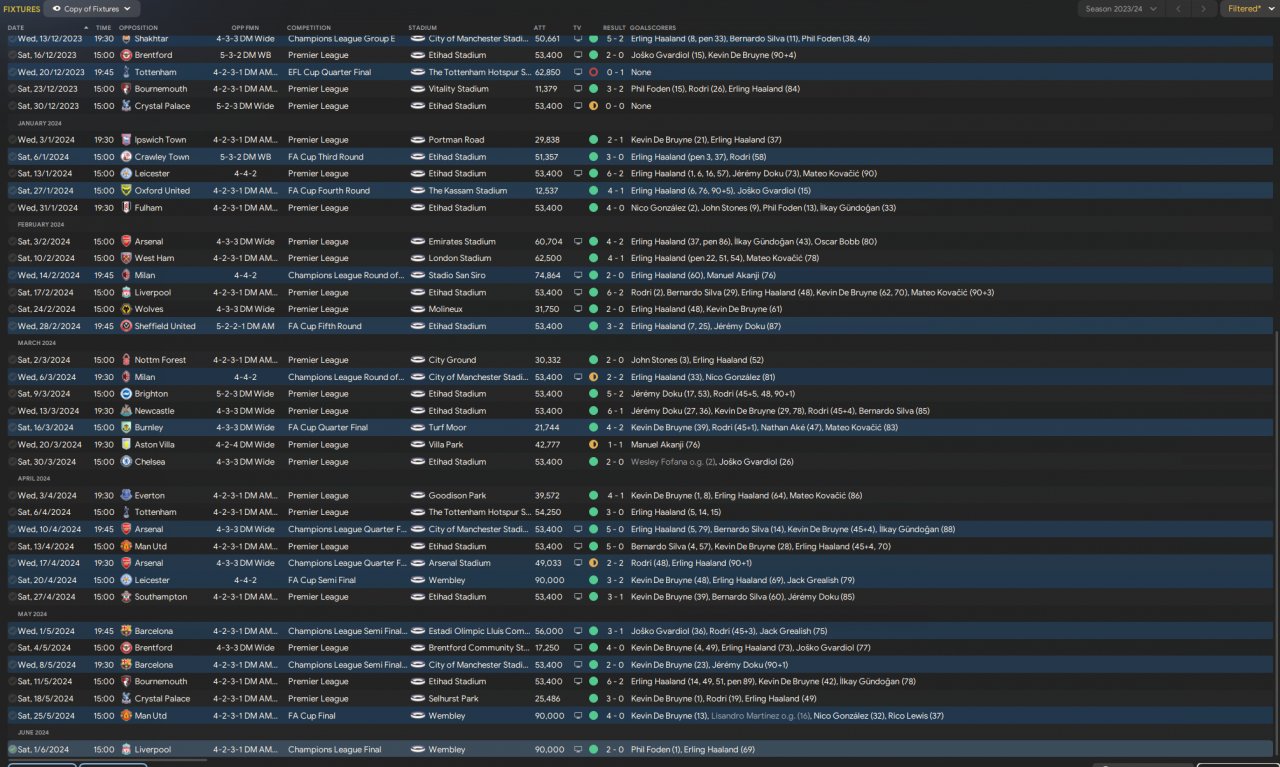
Task: Sort by the Stadium column header
Action: (422, 28)
